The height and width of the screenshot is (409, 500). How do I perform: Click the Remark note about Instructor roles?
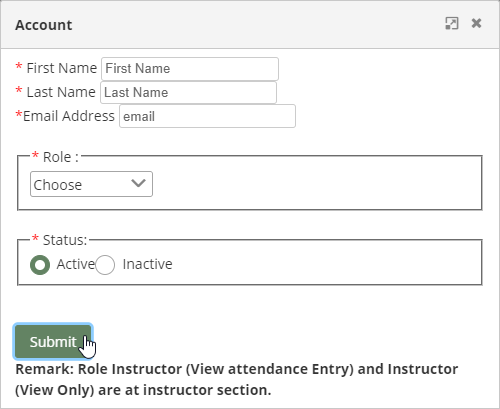[237, 380]
